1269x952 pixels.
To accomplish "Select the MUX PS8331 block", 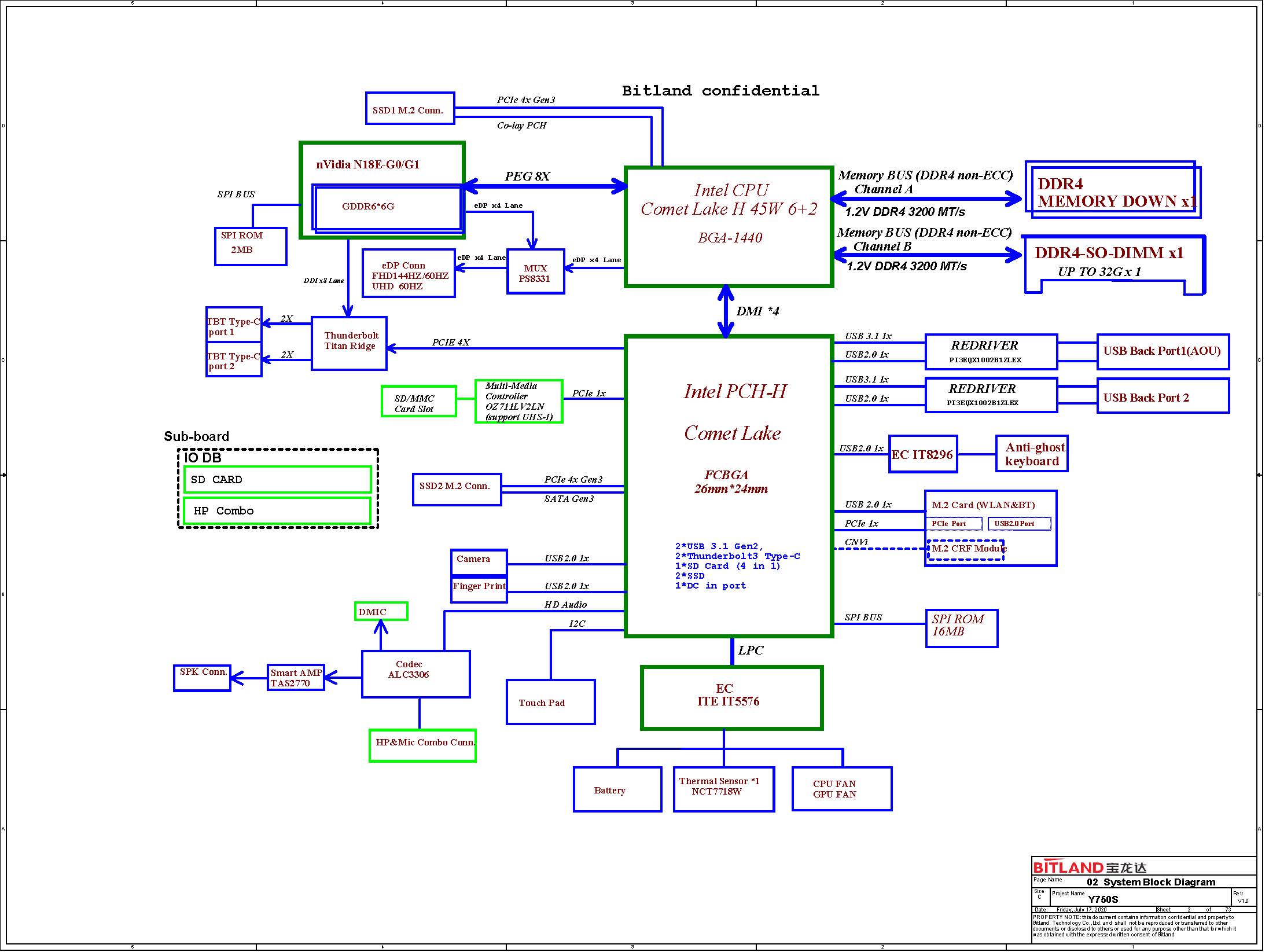I will (535, 272).
